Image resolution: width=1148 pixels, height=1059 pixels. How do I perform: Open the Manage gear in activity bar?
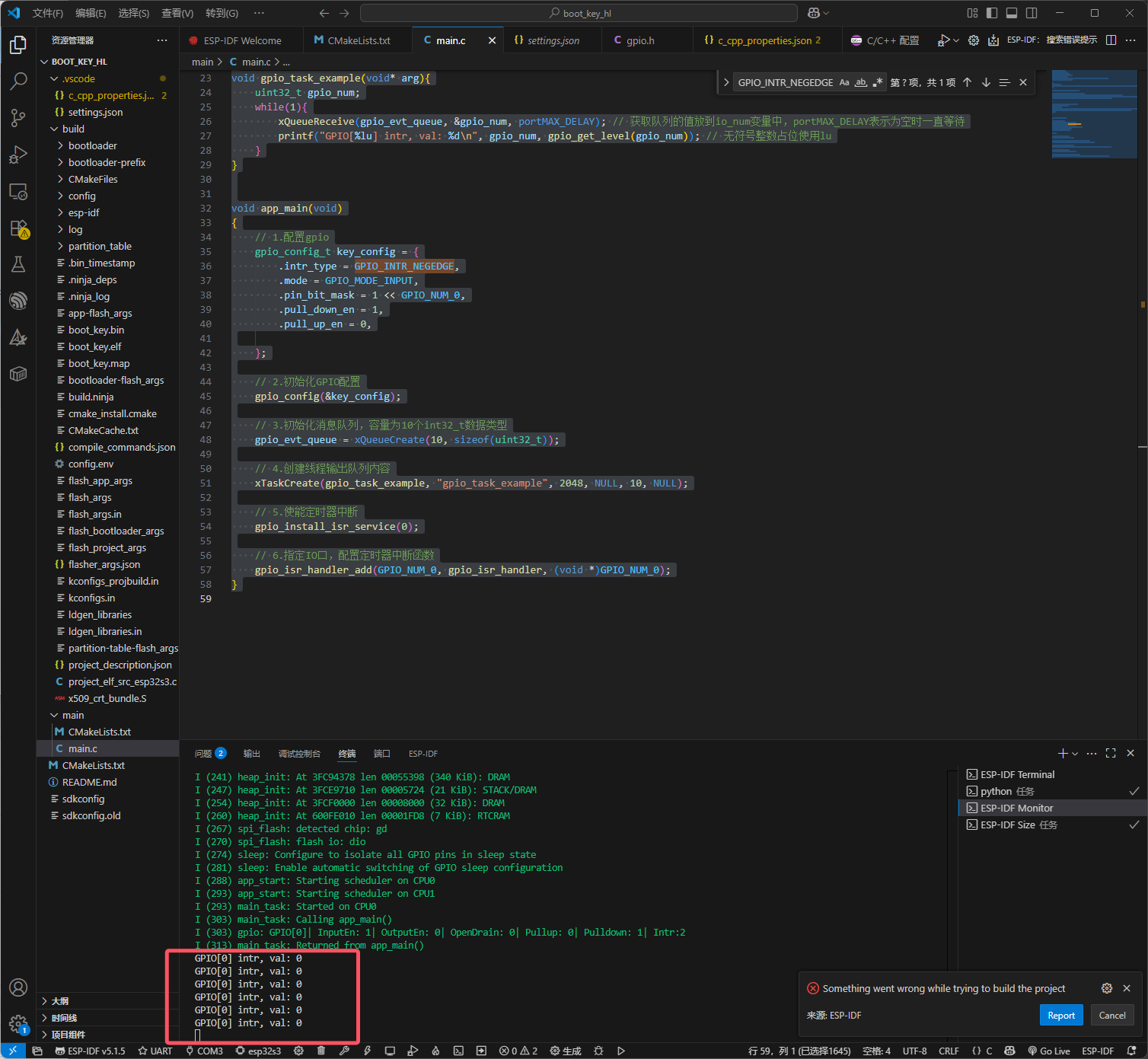pyautogui.click(x=18, y=1024)
